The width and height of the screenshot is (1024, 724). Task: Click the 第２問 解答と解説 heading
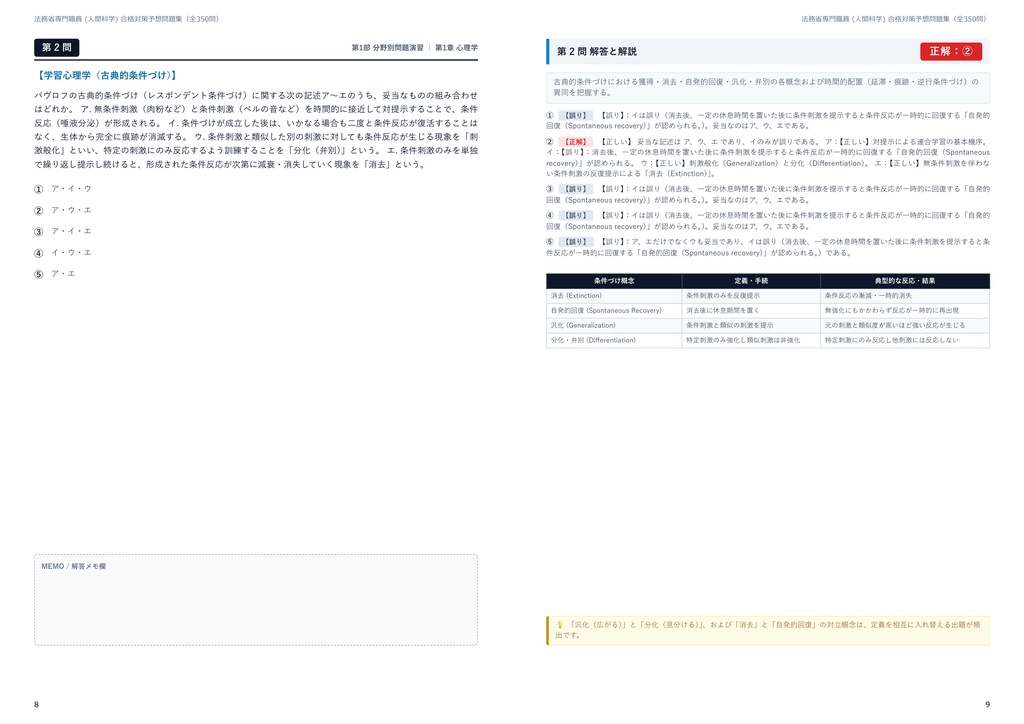[x=597, y=52]
